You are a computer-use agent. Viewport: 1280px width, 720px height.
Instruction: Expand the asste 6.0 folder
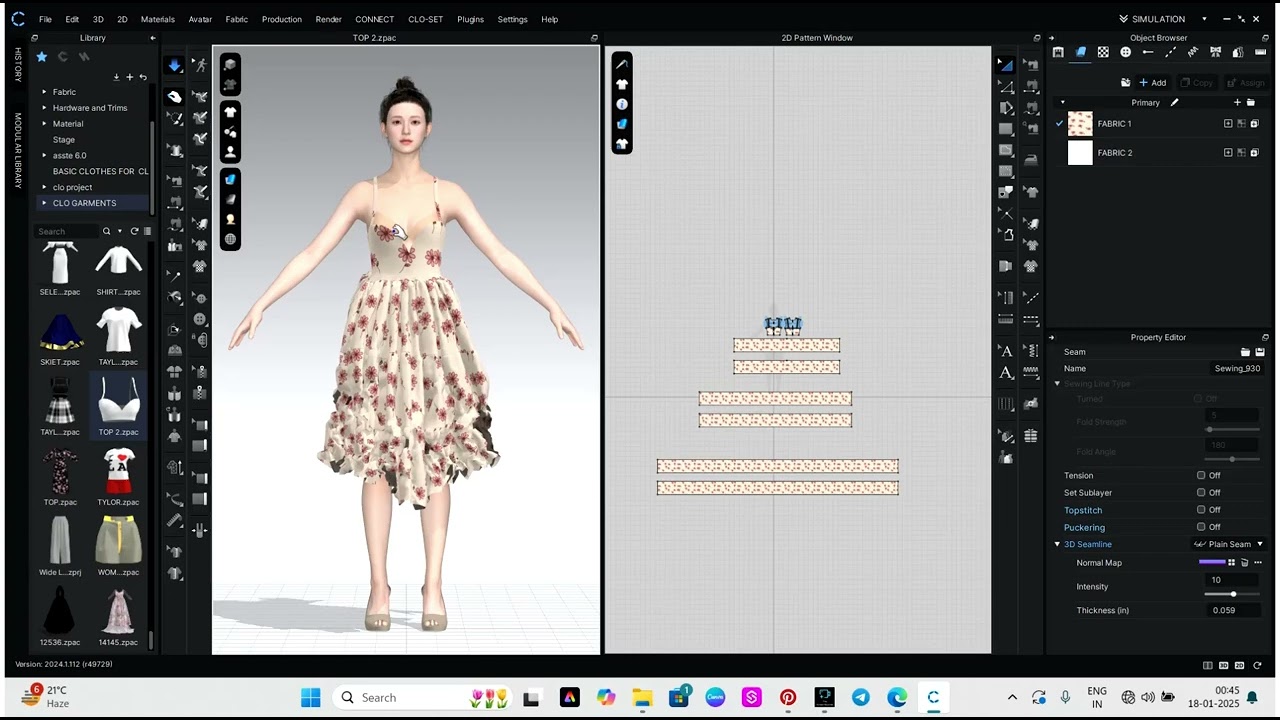pyautogui.click(x=44, y=155)
